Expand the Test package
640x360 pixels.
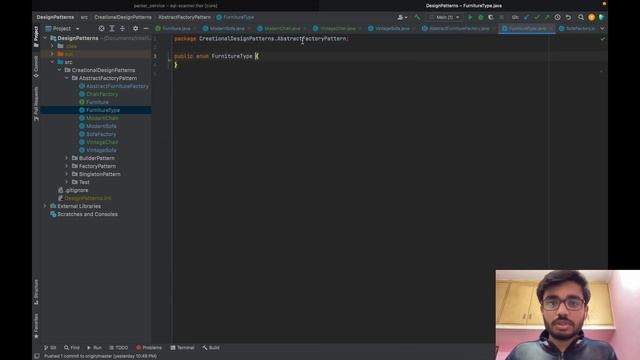click(67, 182)
